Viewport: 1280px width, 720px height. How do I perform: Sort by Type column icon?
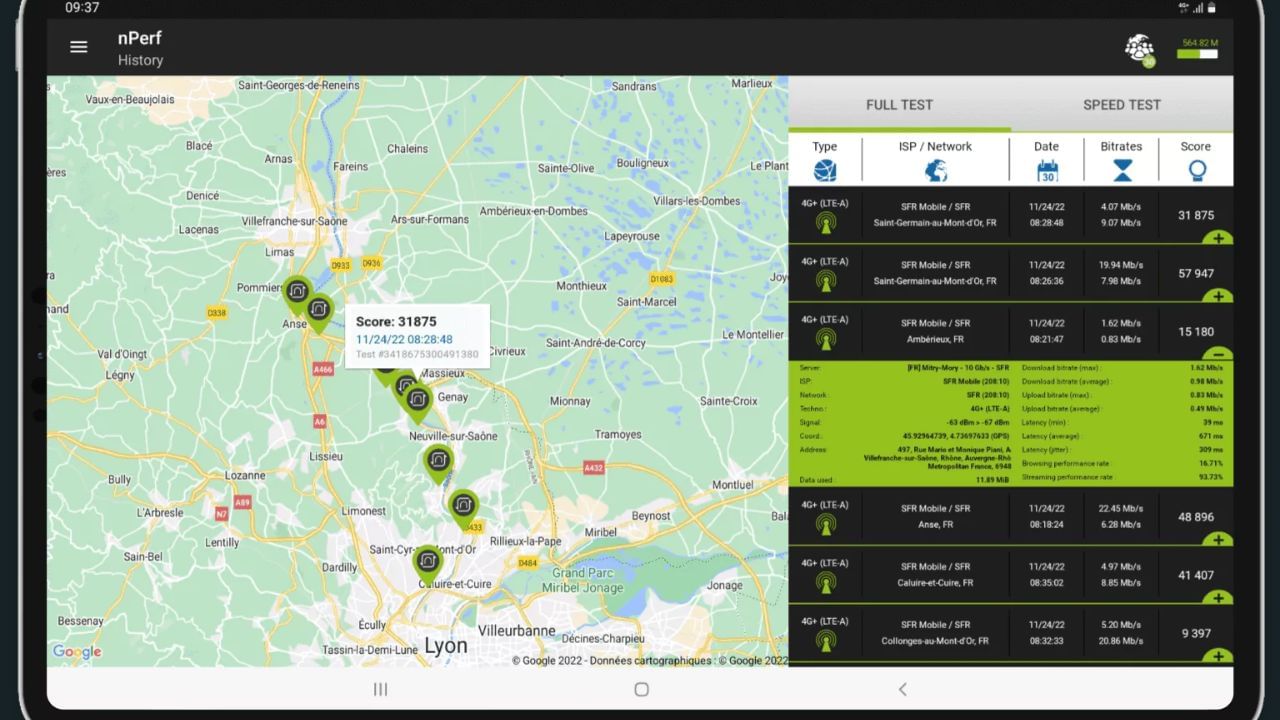coord(825,170)
